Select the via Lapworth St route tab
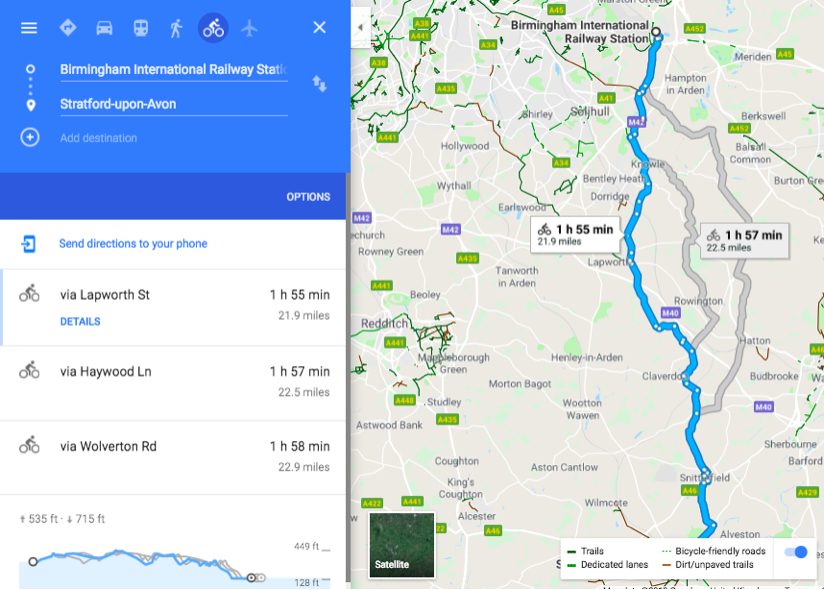The height and width of the screenshot is (590, 824). click(x=105, y=294)
